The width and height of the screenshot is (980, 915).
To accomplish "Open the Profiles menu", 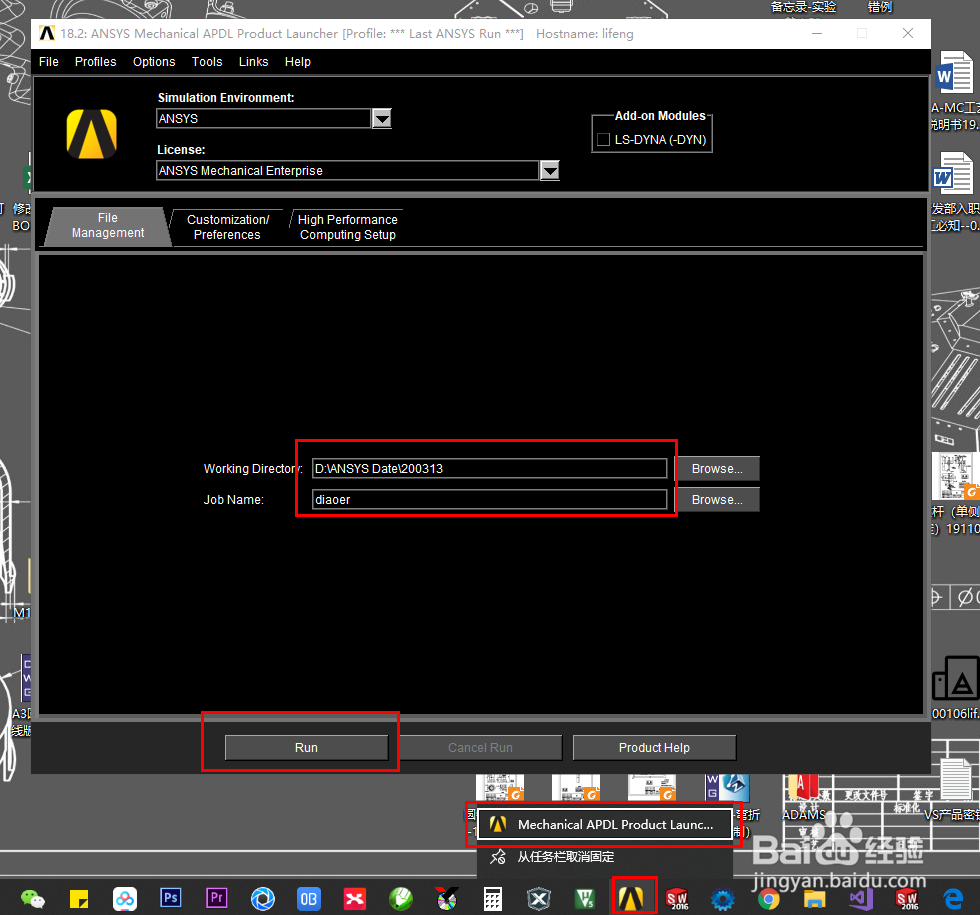I will tap(95, 62).
